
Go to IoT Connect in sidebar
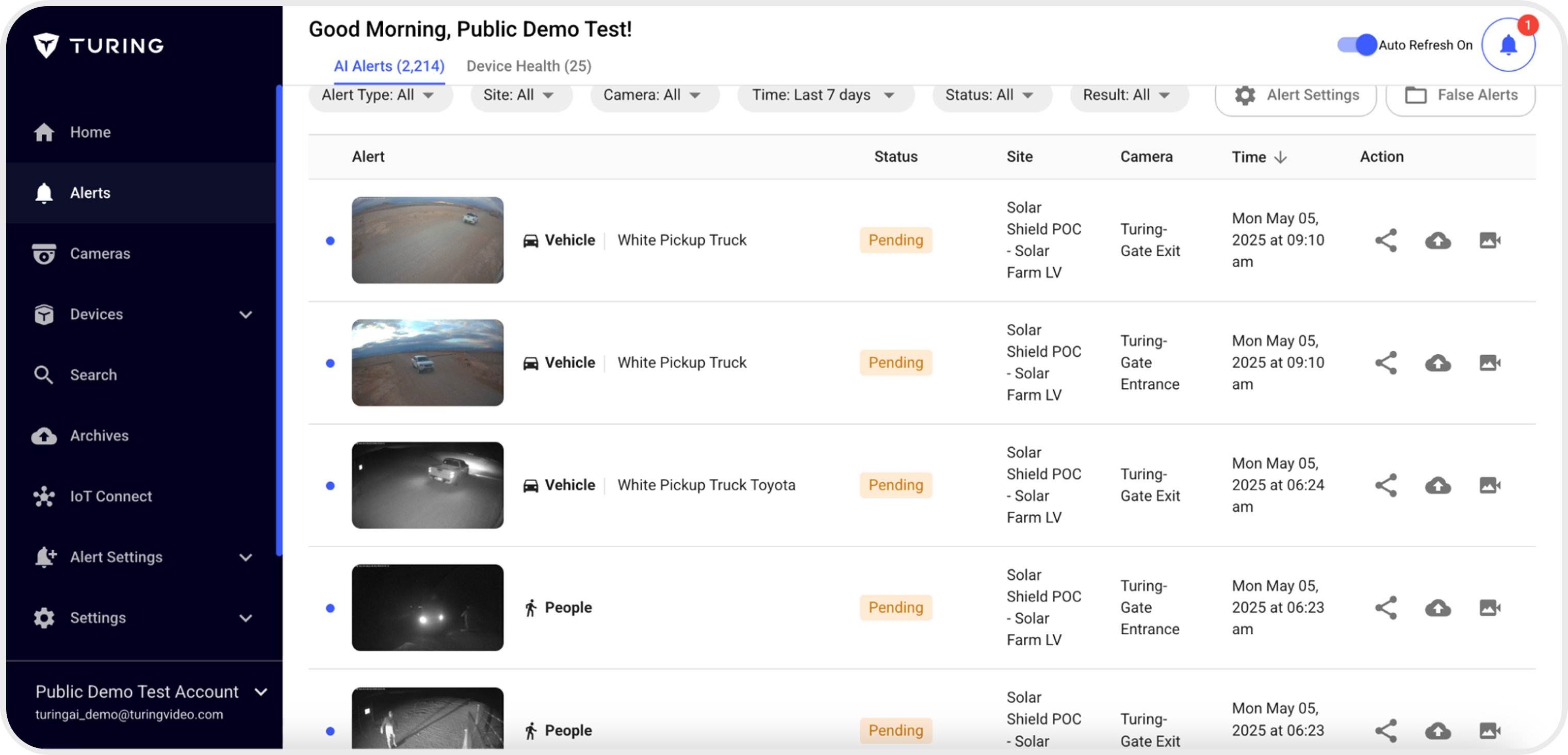(x=110, y=497)
